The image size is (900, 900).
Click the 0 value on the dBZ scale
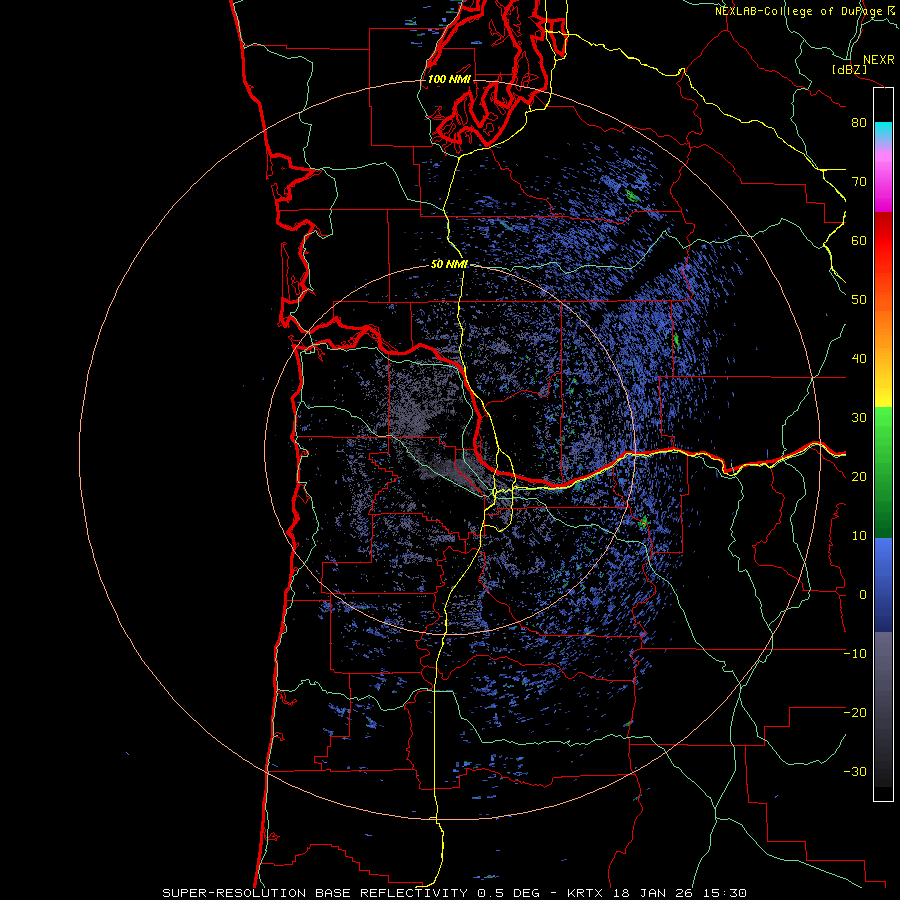pyautogui.click(x=863, y=595)
